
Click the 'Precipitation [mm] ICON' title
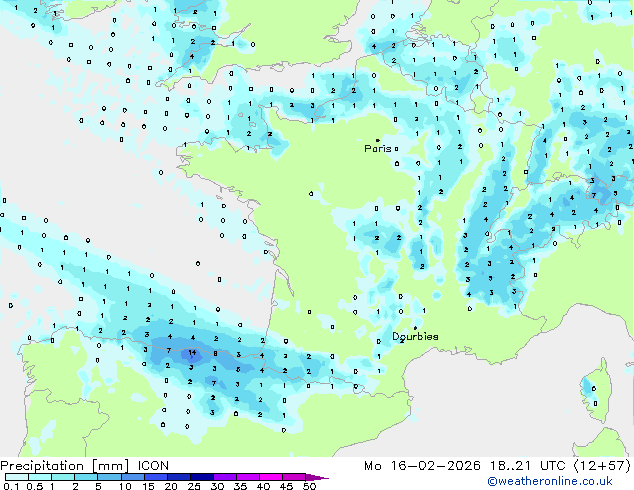[85, 466]
